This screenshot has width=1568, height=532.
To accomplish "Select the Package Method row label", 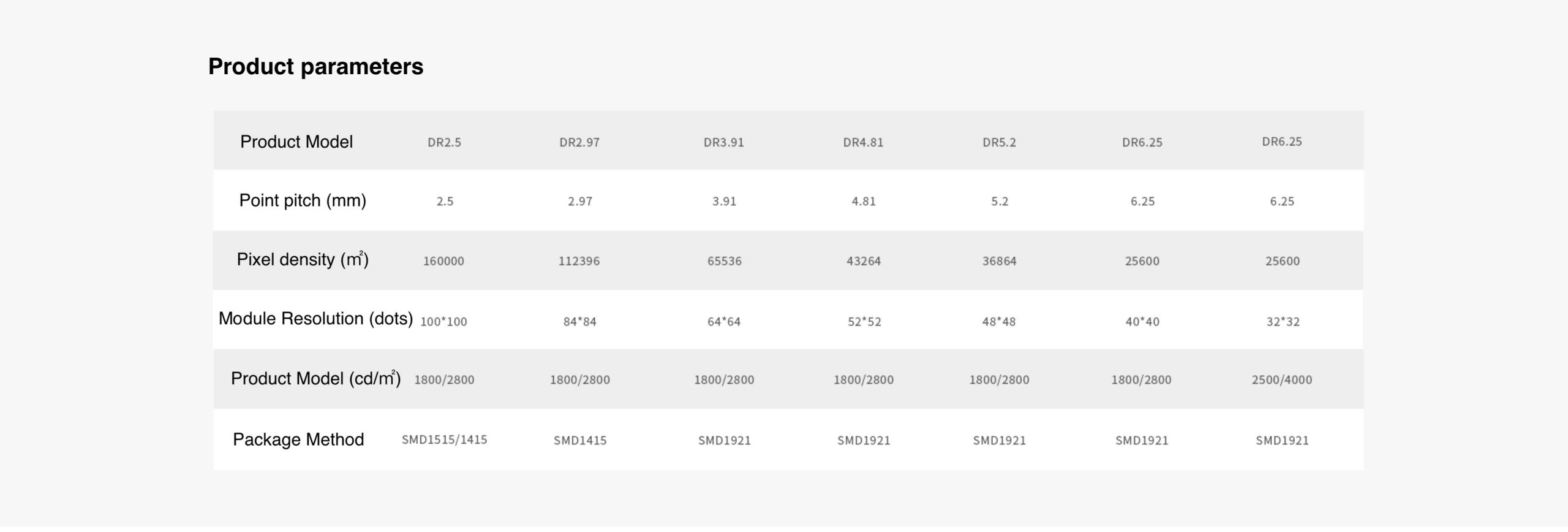I will 298,439.
